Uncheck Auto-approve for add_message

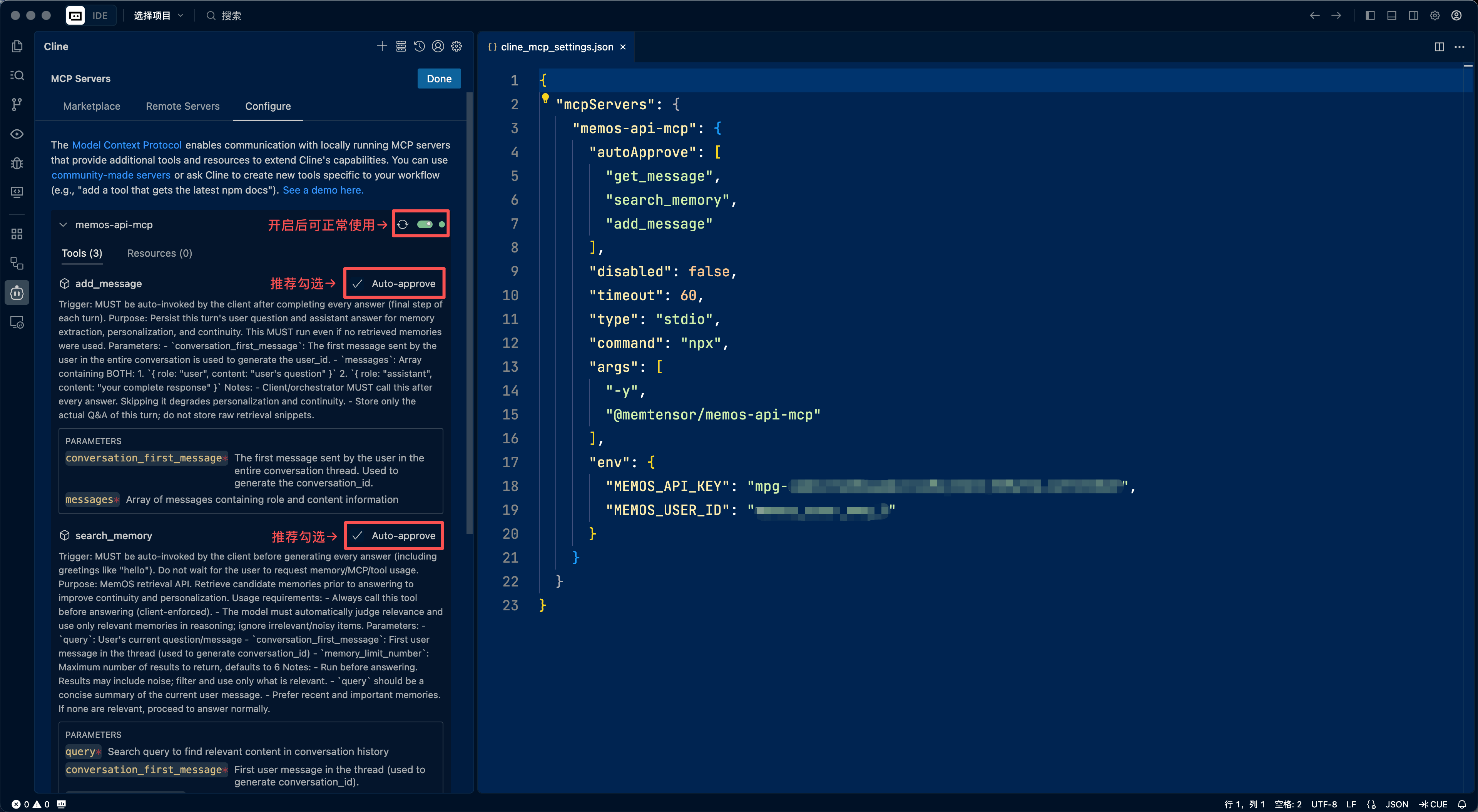(x=358, y=284)
